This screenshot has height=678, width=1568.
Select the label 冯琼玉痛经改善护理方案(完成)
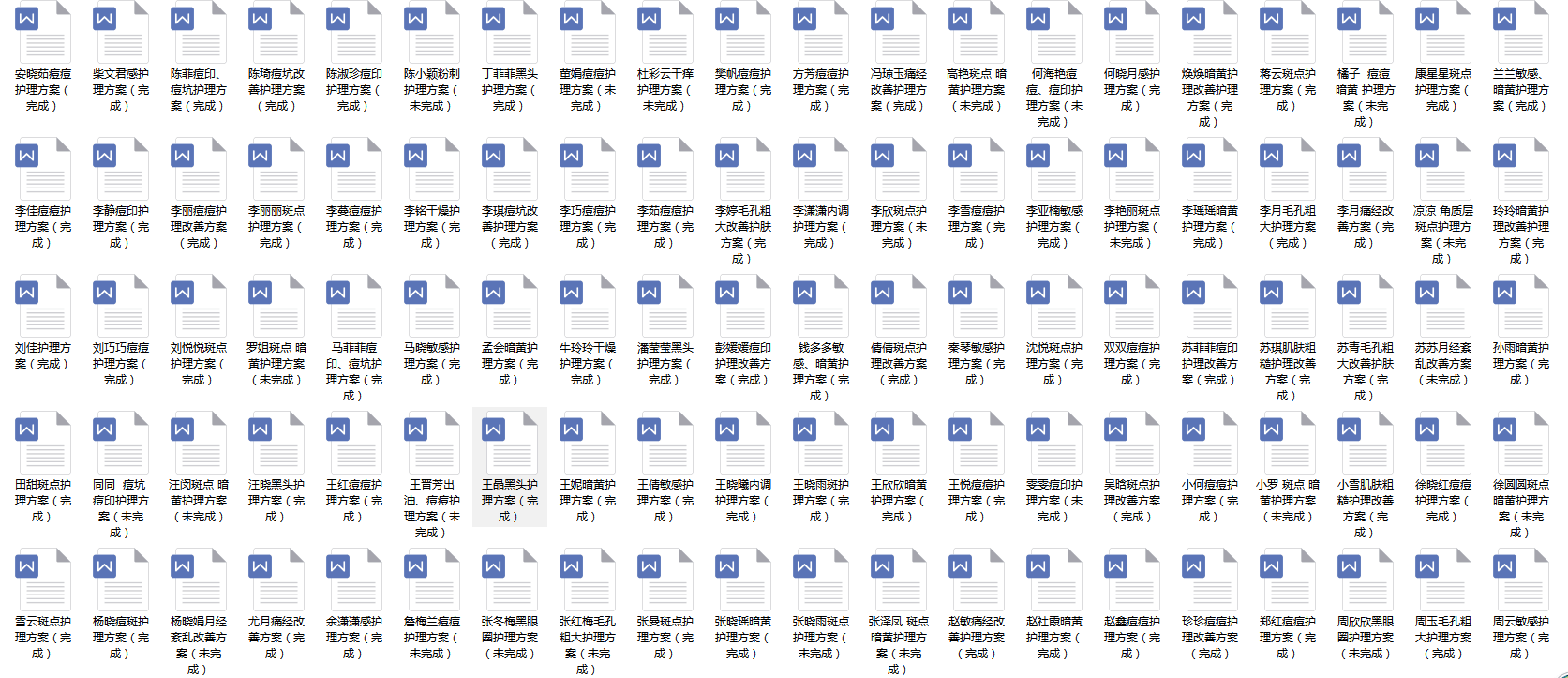click(898, 90)
